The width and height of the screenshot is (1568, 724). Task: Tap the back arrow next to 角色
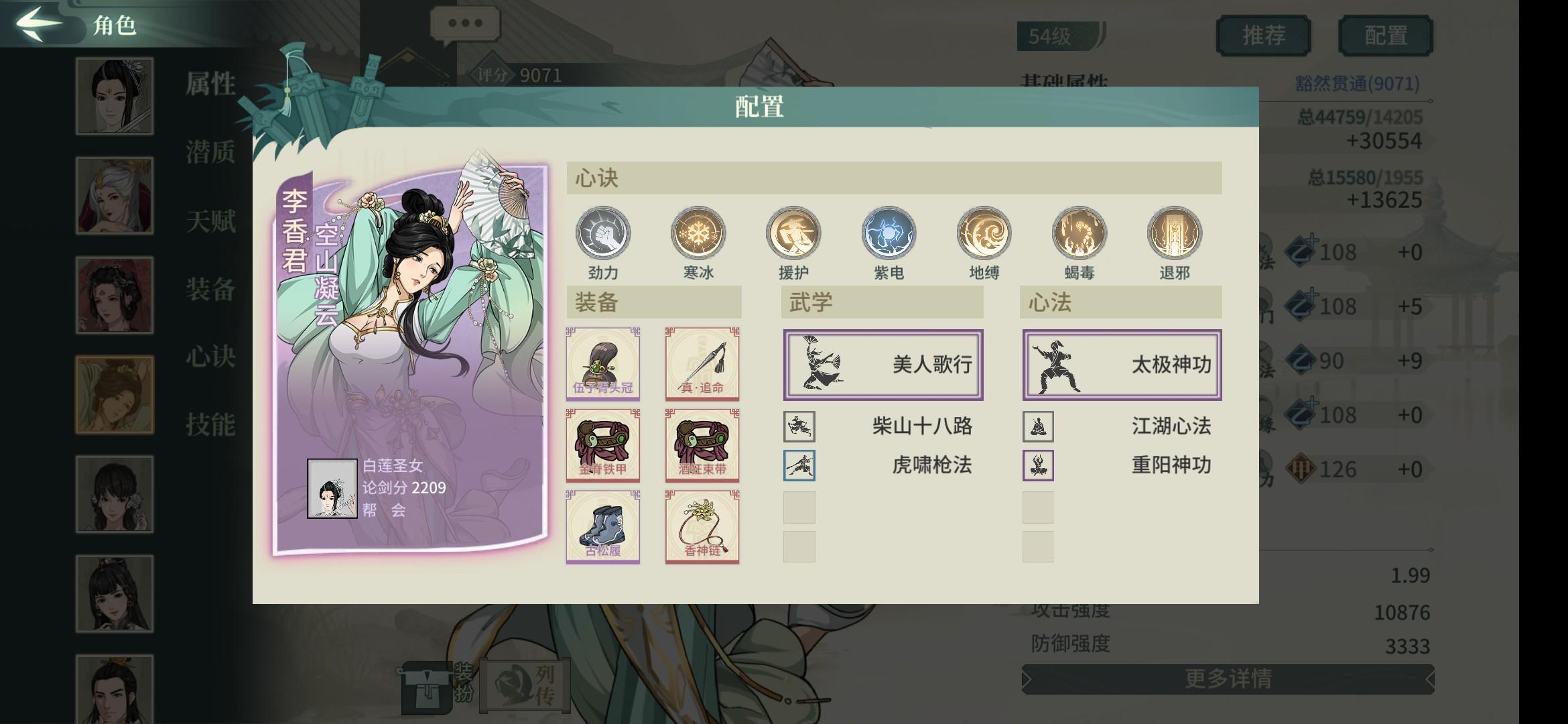click(39, 23)
